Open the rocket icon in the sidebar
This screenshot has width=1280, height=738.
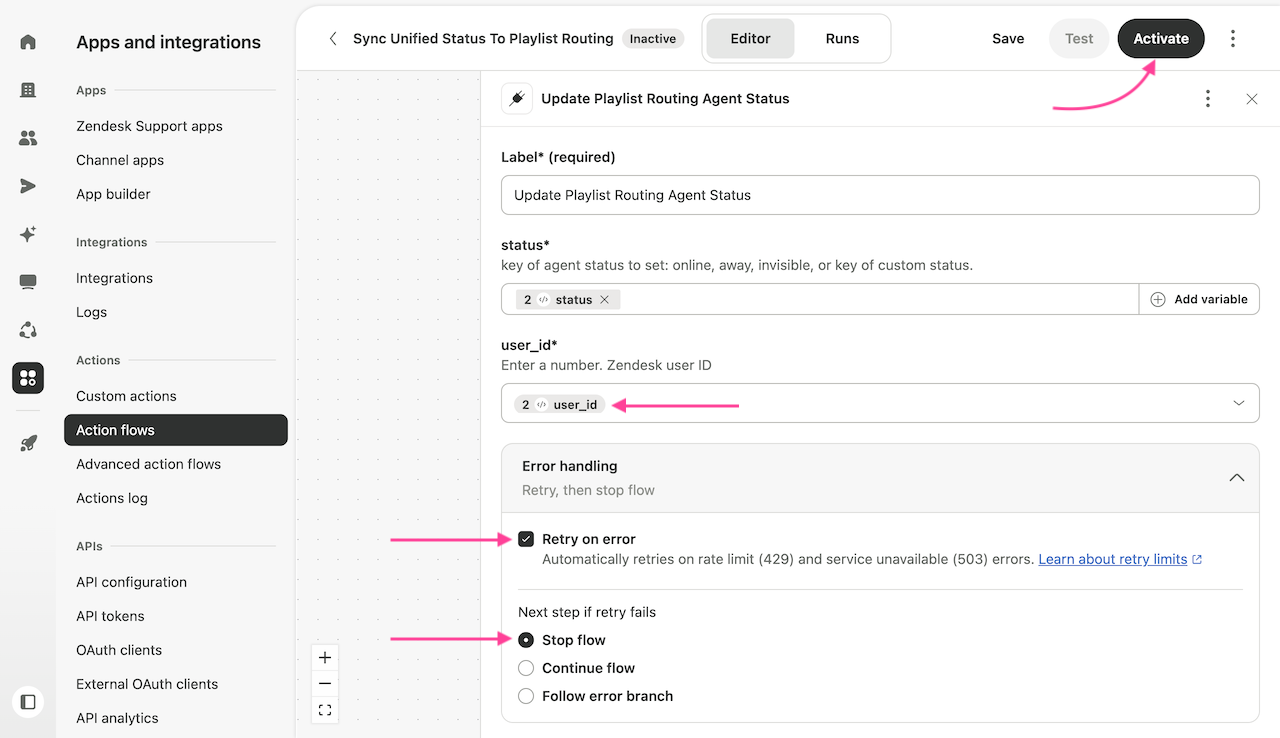point(28,443)
